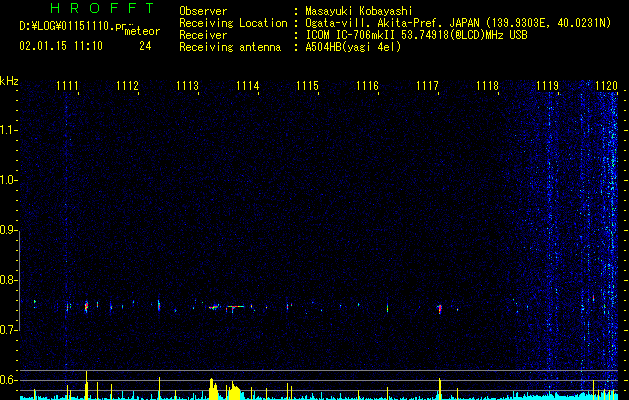
Task: Click the 1119 time tick label
Action: 548,86
